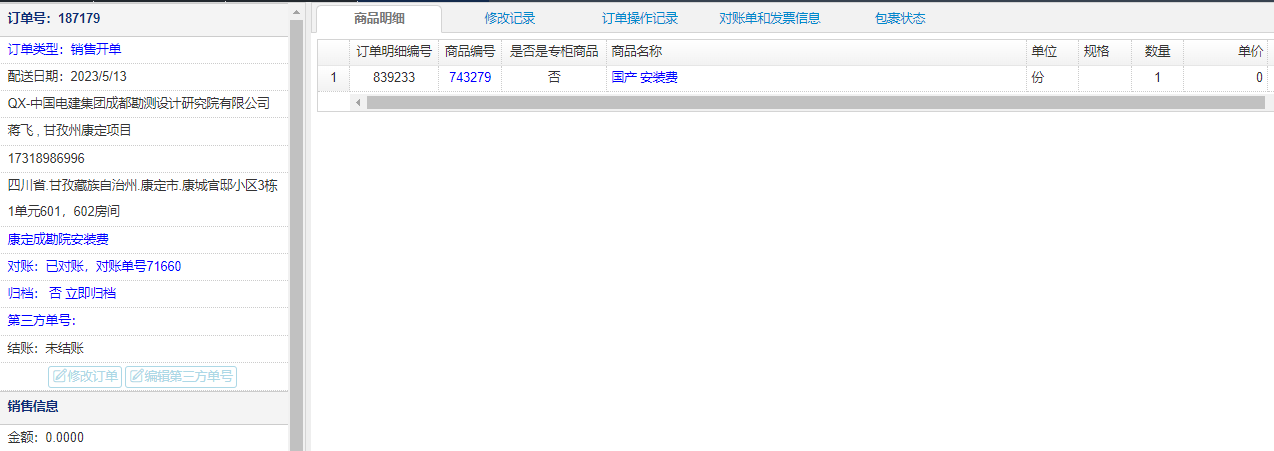
Task: Click the 商品名称 column header
Action: (x=816, y=51)
